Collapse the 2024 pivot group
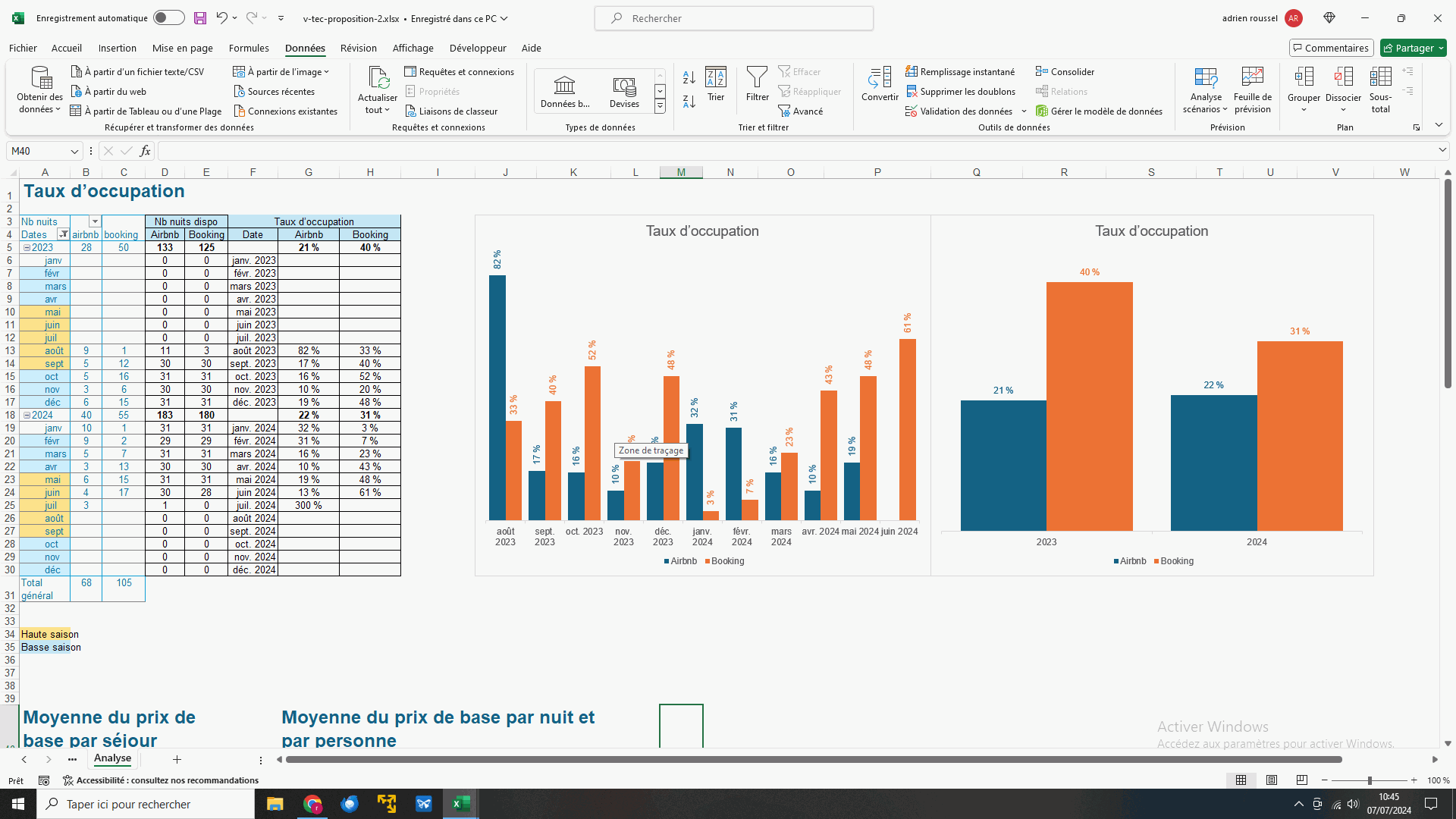The width and height of the screenshot is (1456, 819). click(27, 416)
